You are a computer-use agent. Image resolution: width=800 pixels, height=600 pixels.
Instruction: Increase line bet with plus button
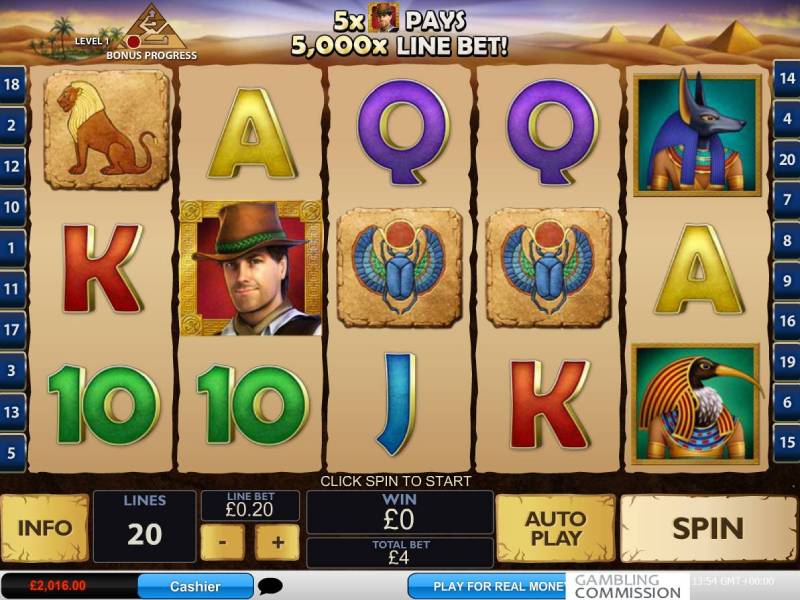pos(277,542)
